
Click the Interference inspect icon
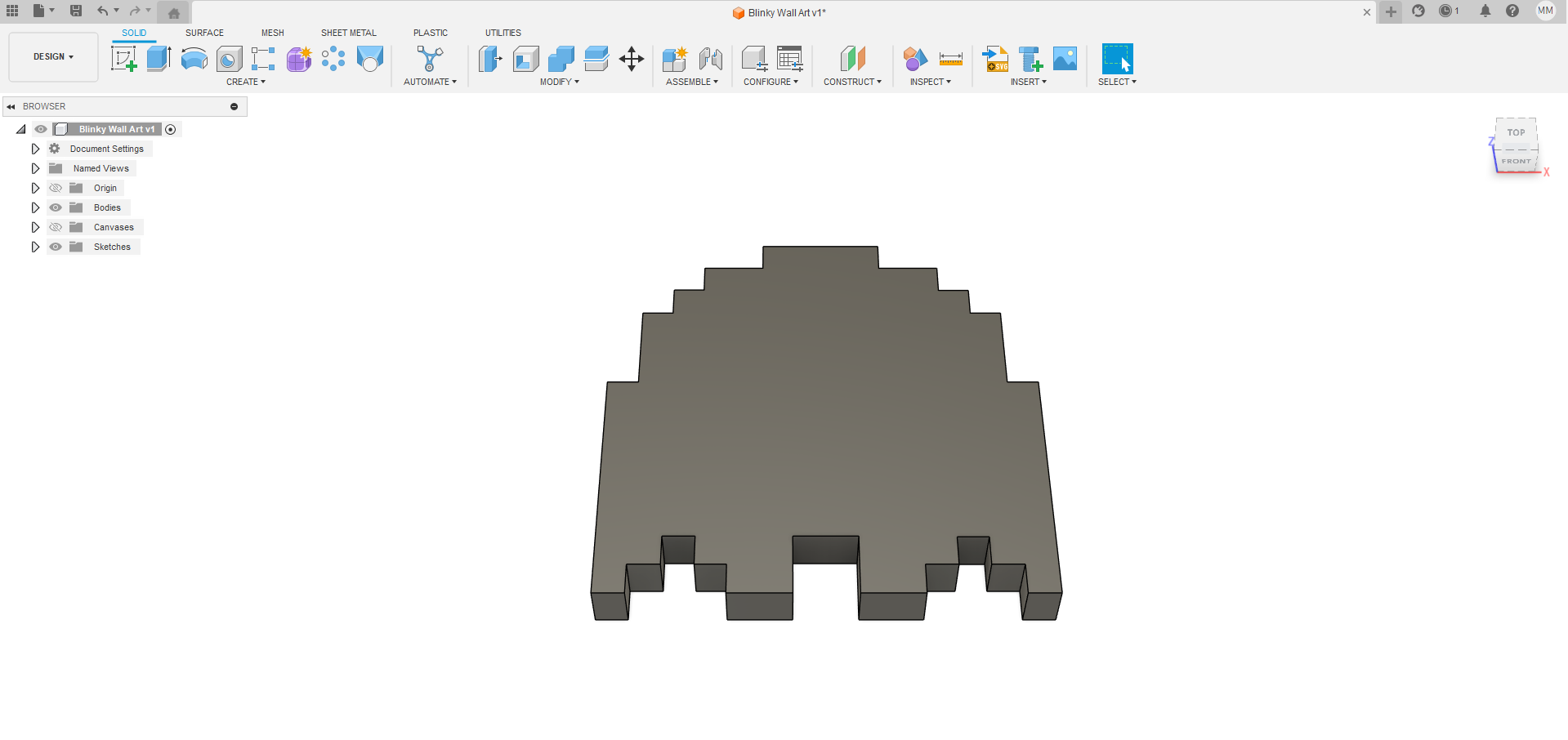915,59
